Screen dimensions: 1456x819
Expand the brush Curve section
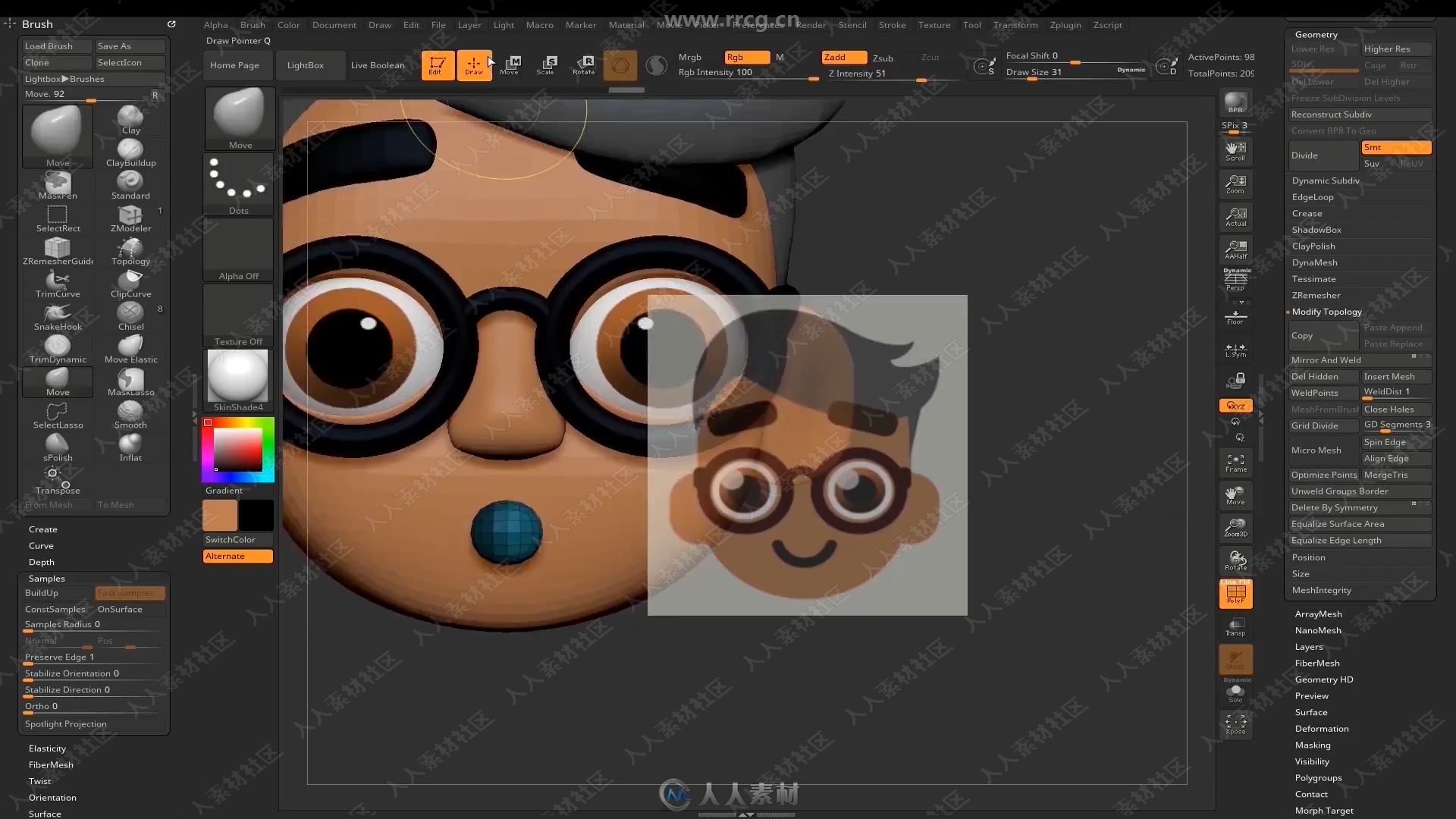pos(41,546)
